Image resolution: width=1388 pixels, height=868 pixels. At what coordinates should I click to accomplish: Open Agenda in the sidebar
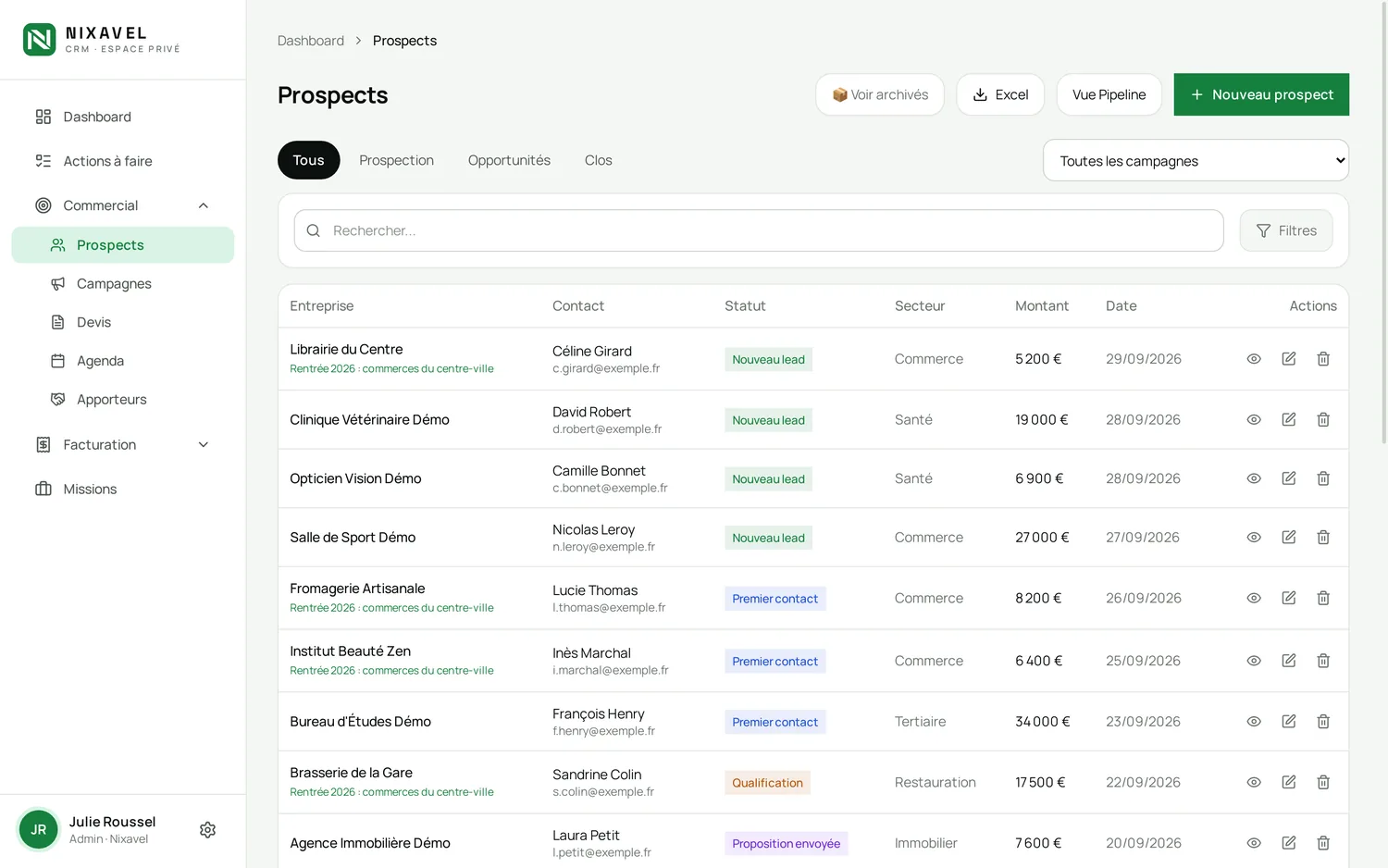pos(123,361)
